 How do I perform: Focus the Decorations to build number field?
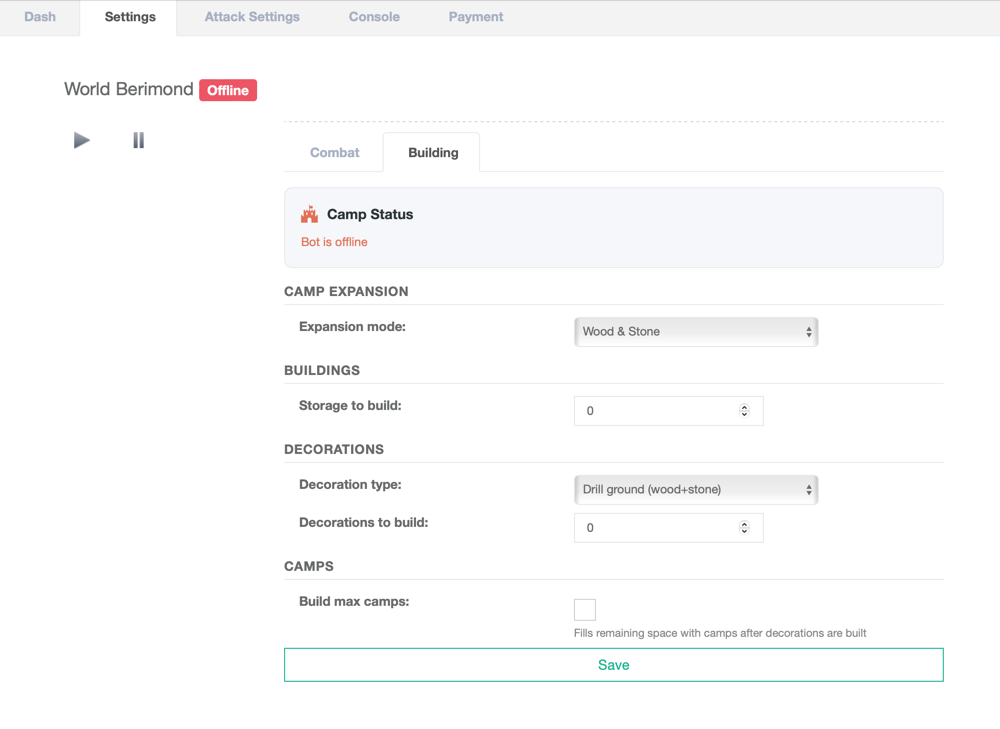(655, 528)
